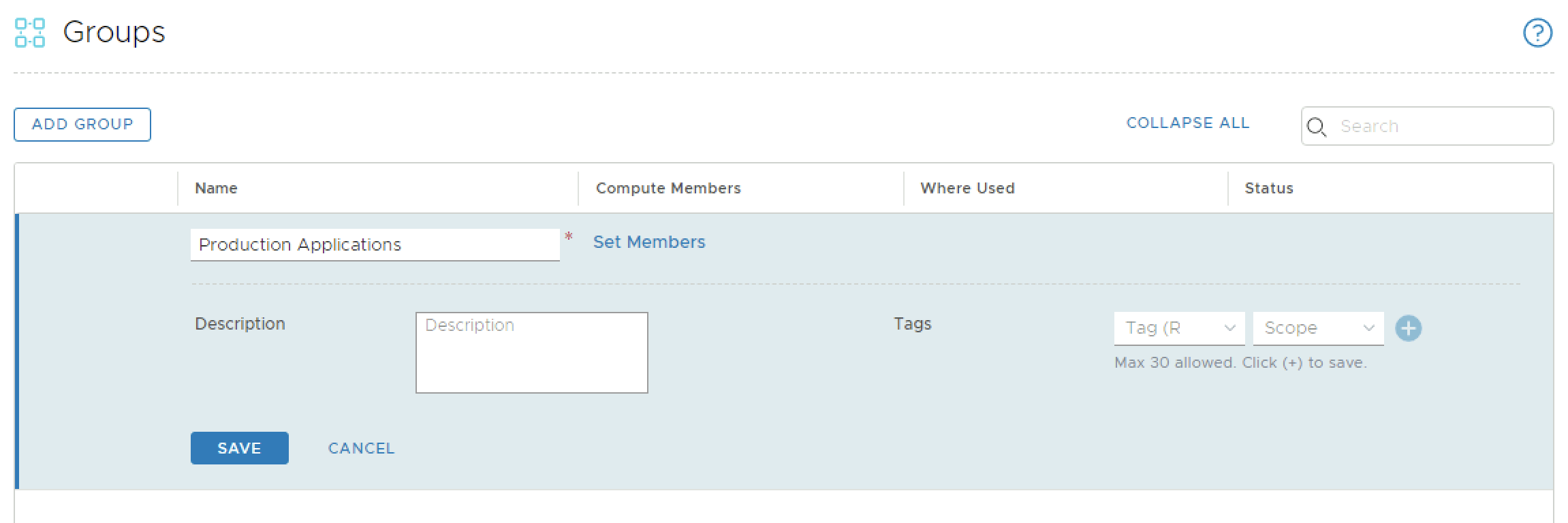Click the Status column header

[1268, 189]
